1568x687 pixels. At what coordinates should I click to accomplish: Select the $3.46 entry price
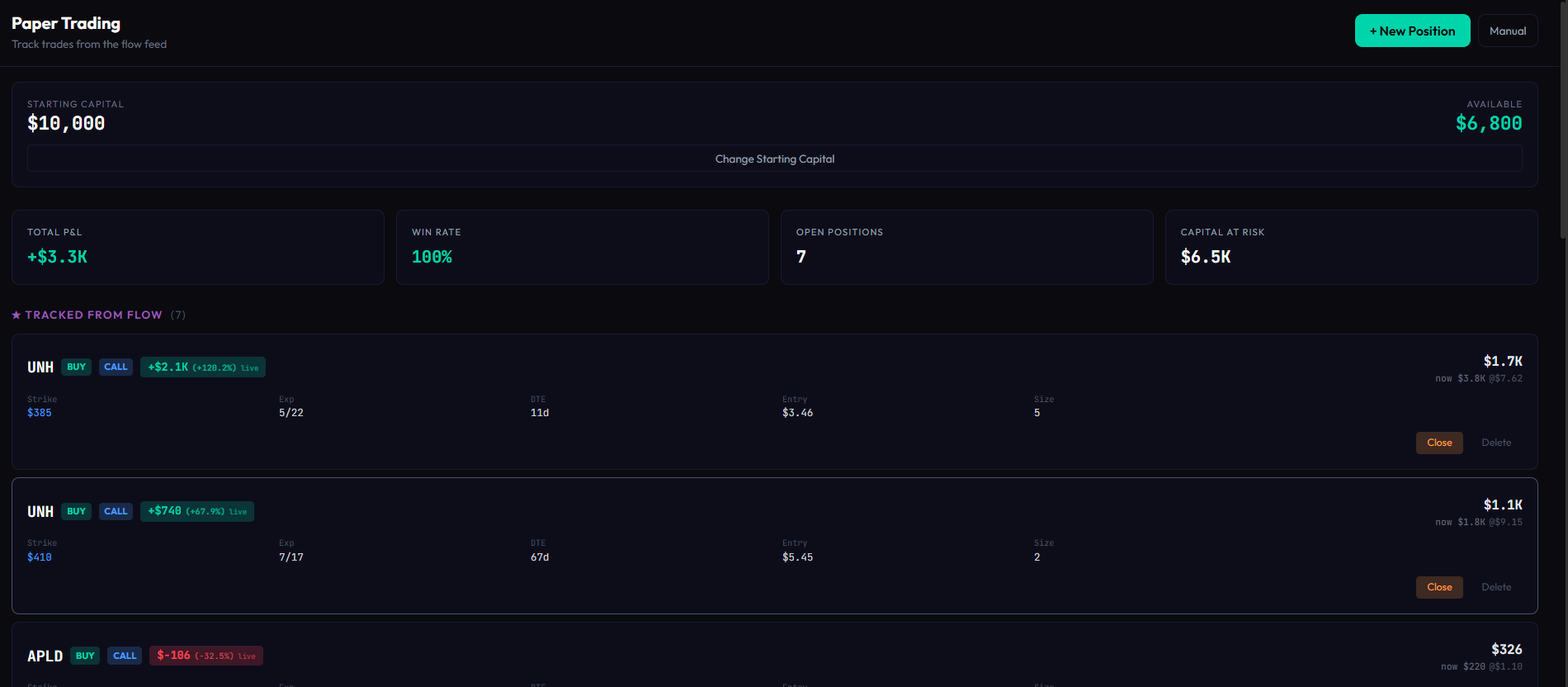coord(798,413)
